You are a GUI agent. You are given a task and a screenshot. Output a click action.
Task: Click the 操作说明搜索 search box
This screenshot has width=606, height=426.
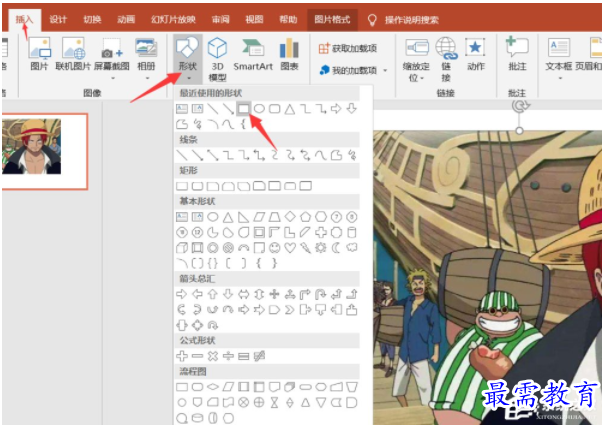(411, 20)
